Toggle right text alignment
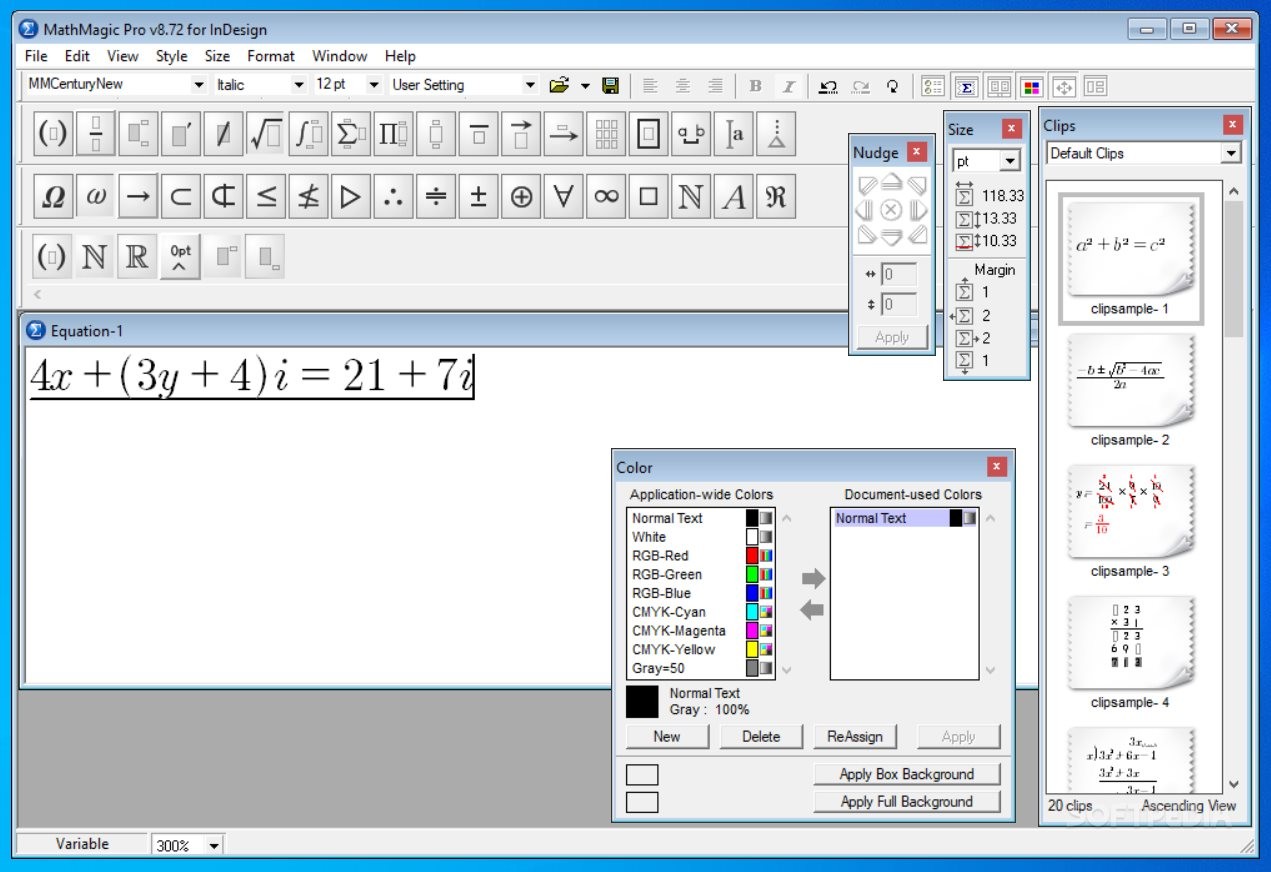The height and width of the screenshot is (872, 1271). [x=716, y=86]
